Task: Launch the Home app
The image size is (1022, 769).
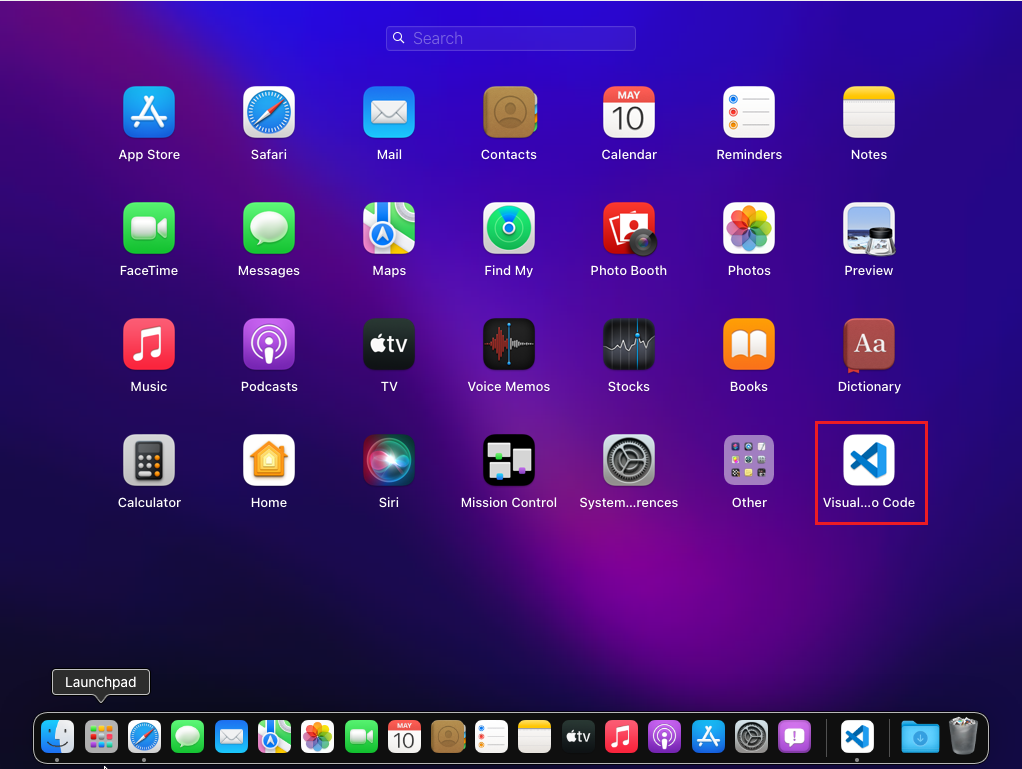Action: click(x=268, y=461)
